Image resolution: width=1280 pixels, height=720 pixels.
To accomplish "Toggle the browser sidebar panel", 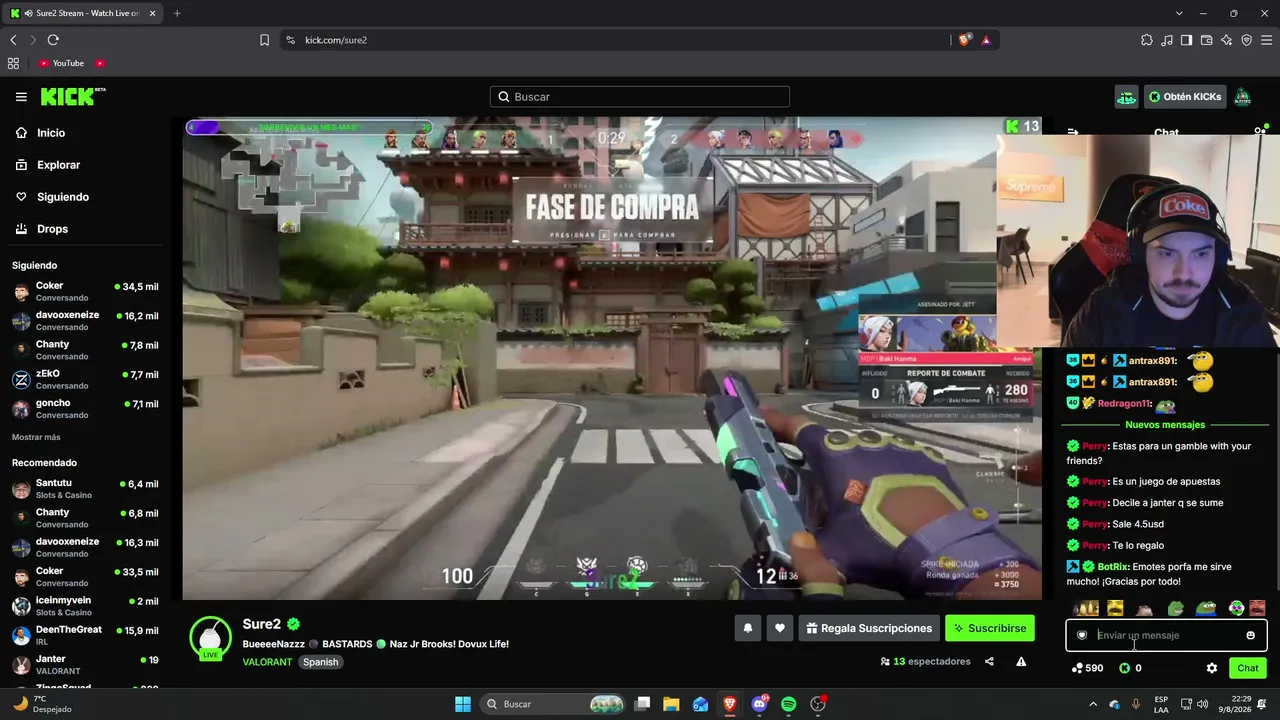I will 1186,40.
